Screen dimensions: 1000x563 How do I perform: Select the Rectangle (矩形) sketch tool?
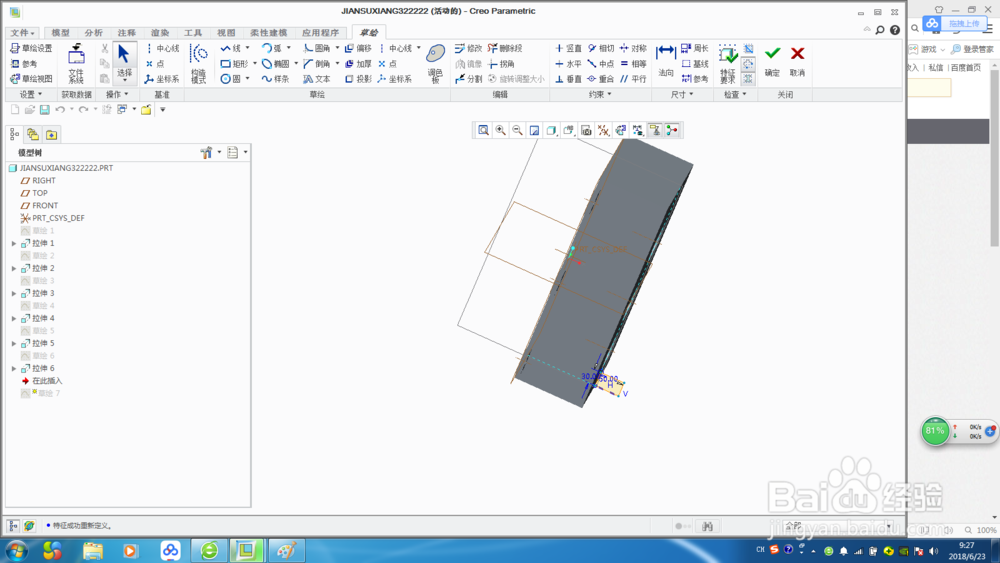tap(235, 64)
